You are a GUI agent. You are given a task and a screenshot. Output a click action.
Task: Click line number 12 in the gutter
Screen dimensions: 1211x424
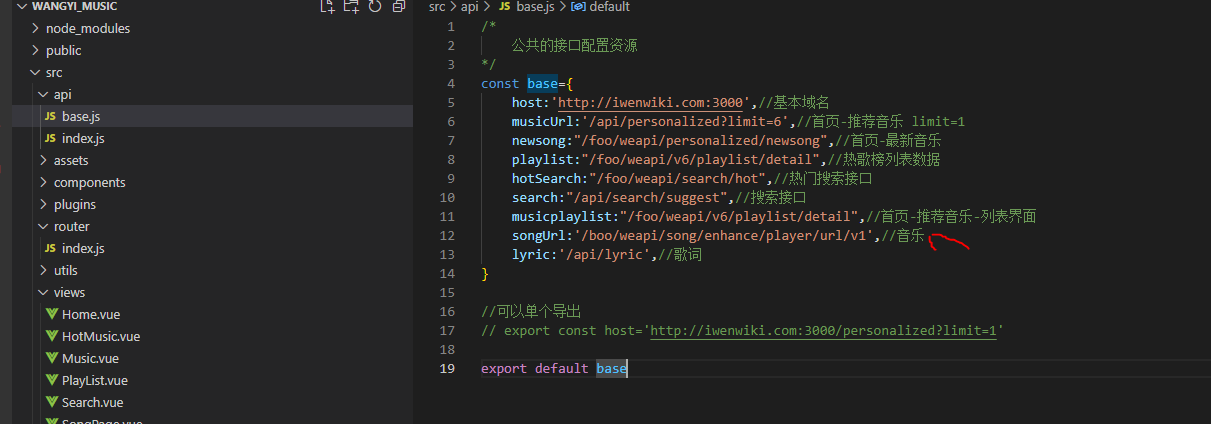[447, 236]
